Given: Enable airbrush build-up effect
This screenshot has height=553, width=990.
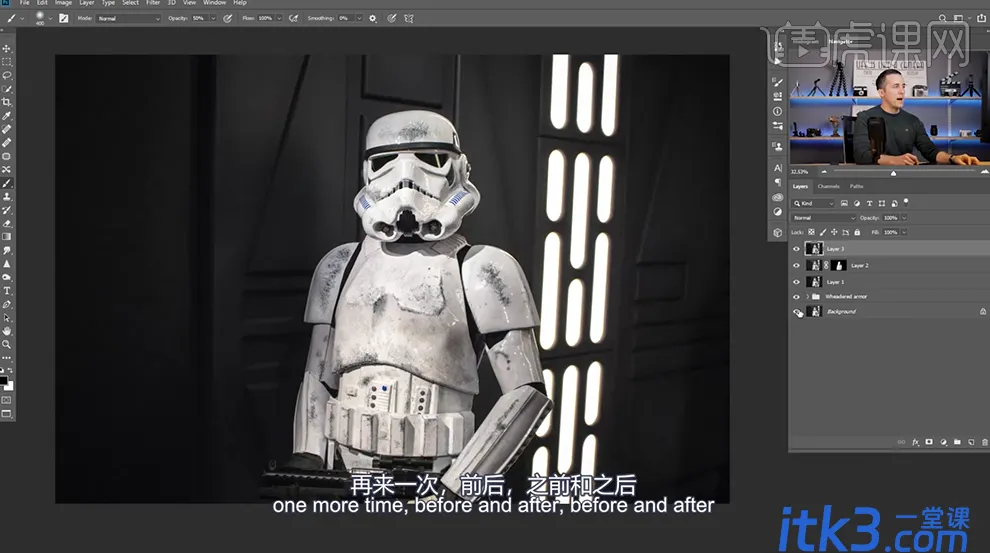Looking at the screenshot, I should [294, 18].
